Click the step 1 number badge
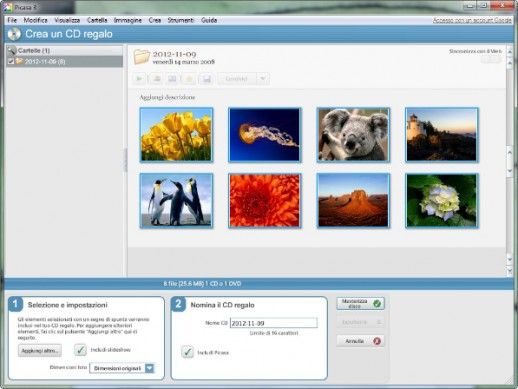Viewport: 518px width, 389px height. click(15, 304)
